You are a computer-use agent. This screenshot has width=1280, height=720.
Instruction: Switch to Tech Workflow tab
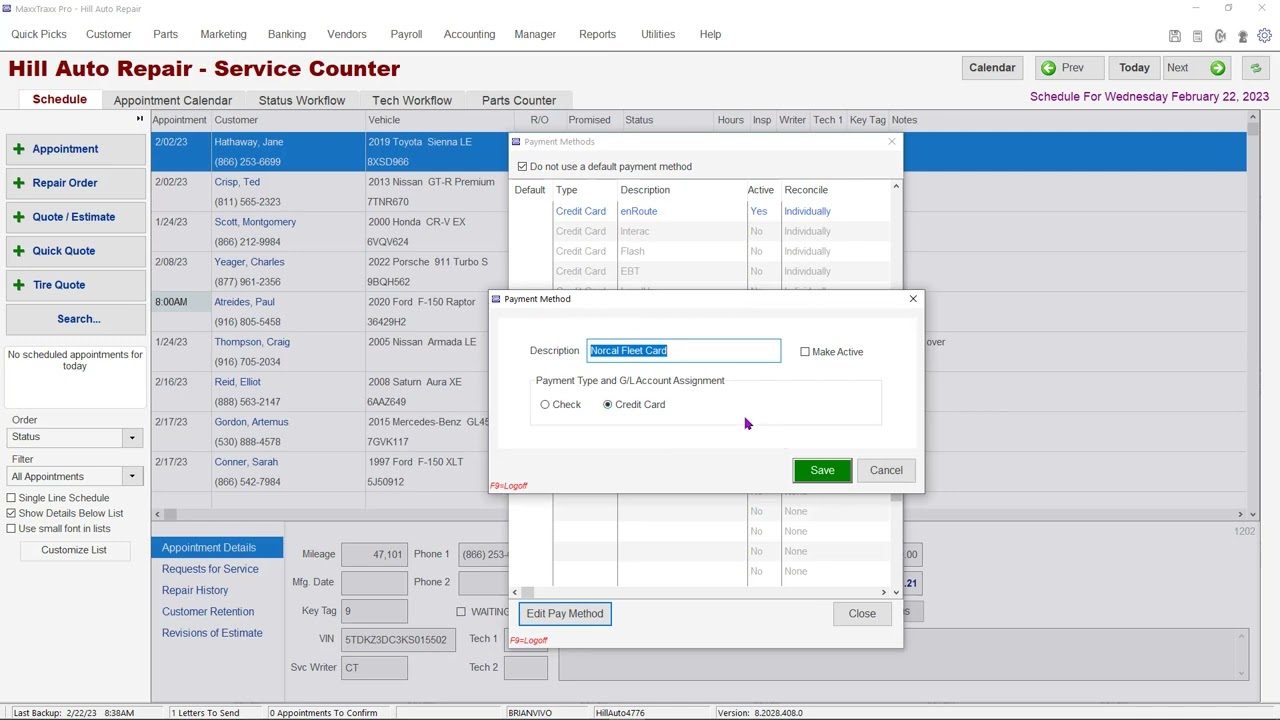(x=412, y=100)
